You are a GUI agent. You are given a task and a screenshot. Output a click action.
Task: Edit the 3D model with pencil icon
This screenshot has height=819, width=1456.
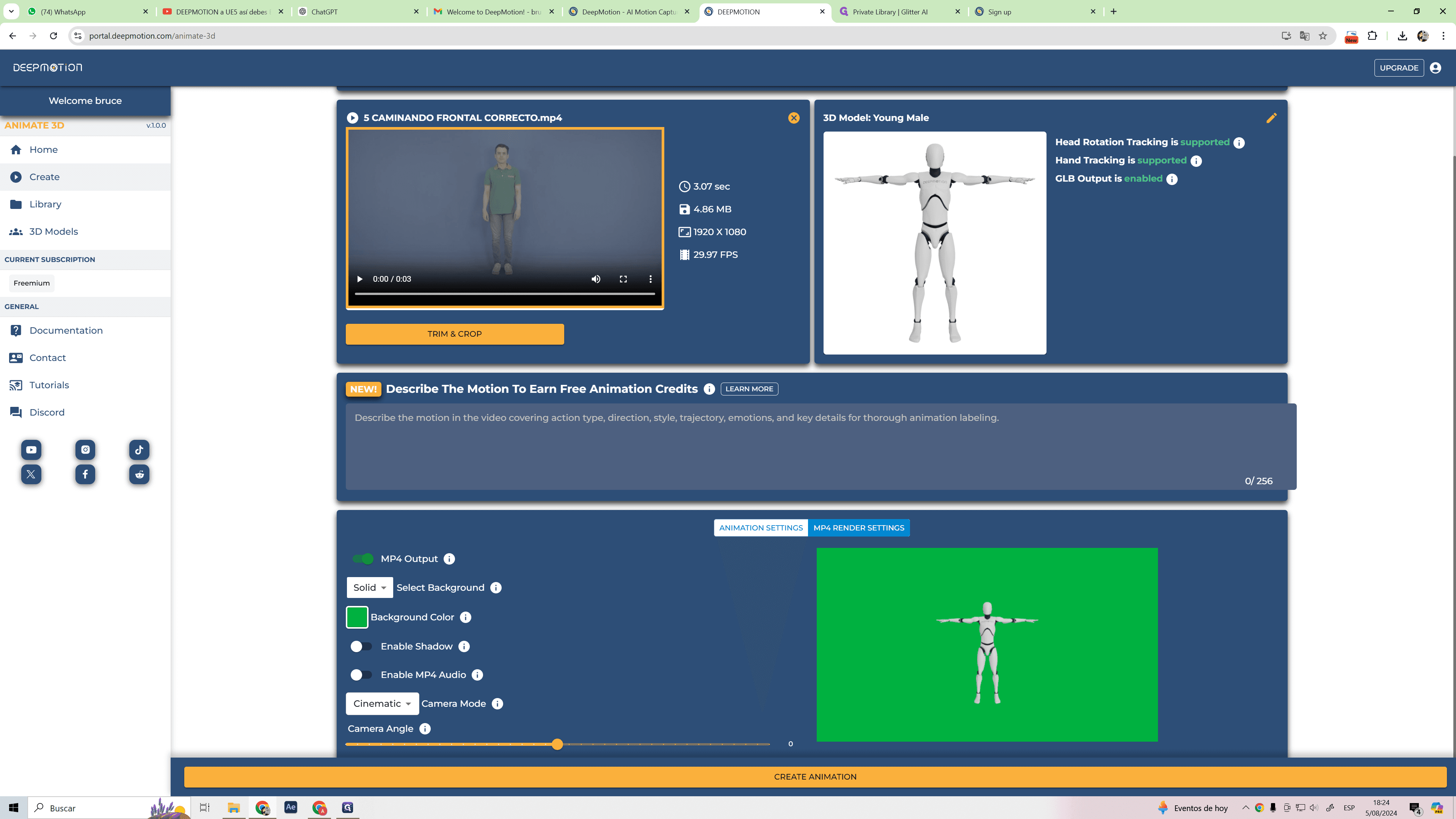click(1271, 118)
